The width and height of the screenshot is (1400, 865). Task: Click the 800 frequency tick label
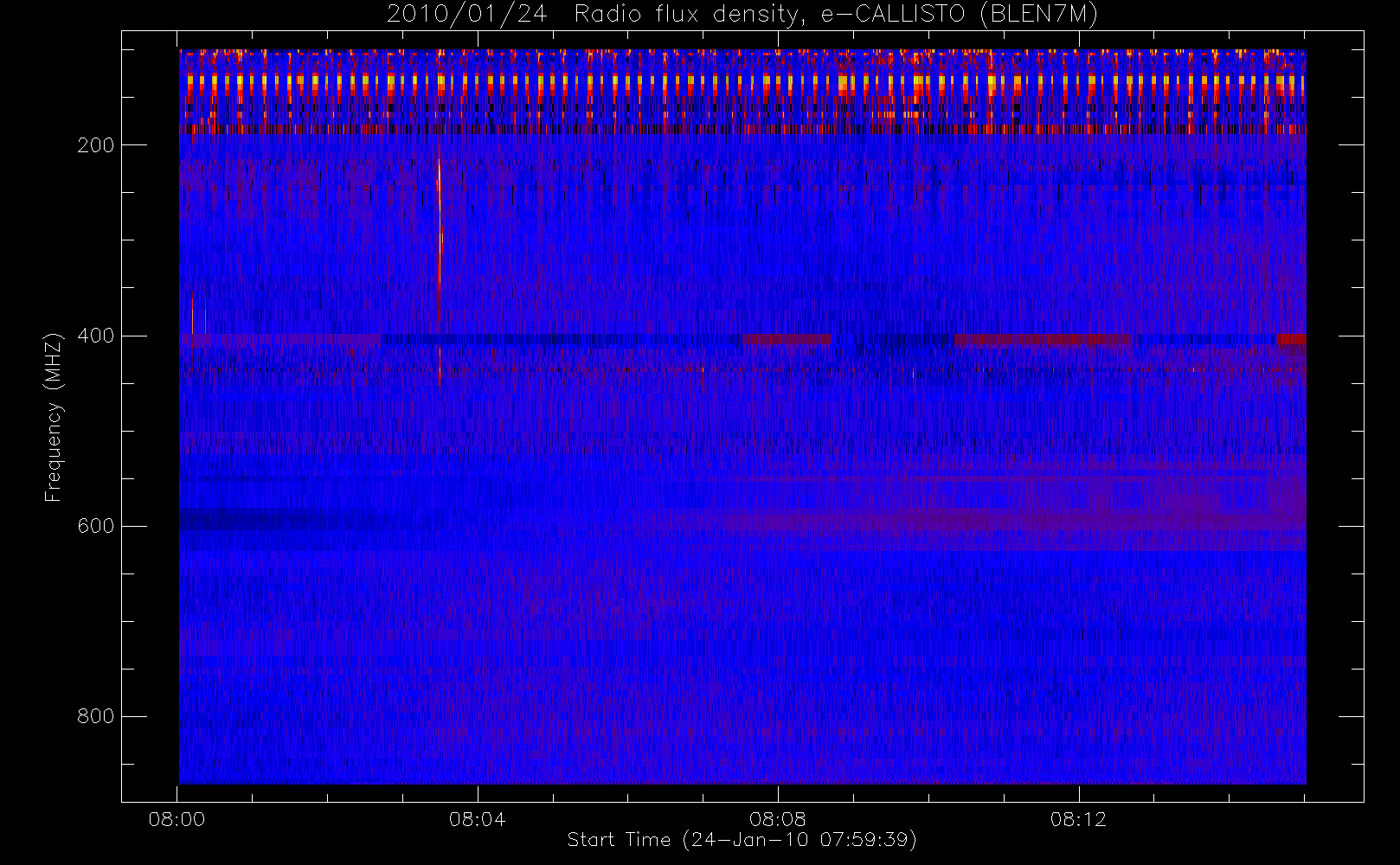point(96,716)
